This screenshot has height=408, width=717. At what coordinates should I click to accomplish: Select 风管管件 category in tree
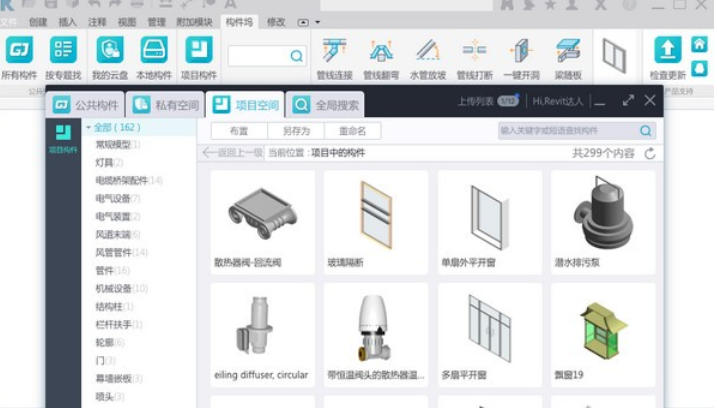[121, 253]
